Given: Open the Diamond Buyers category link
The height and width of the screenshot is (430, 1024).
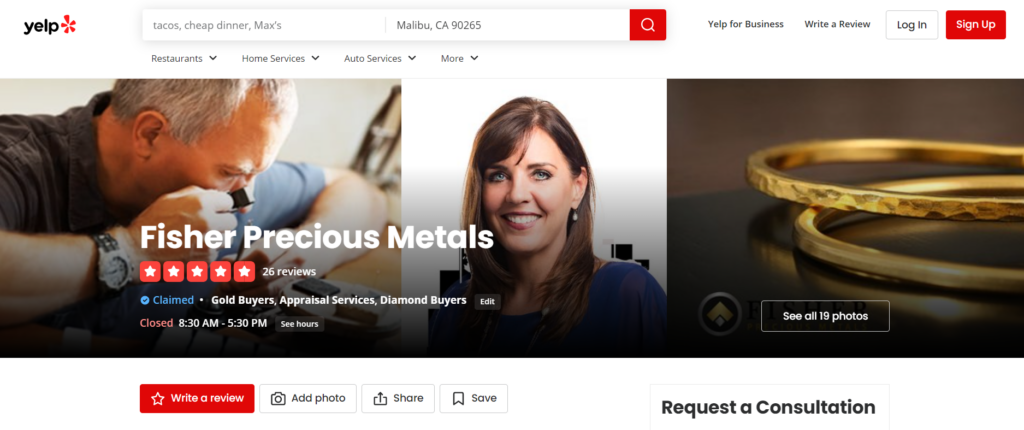Looking at the screenshot, I should tap(423, 301).
